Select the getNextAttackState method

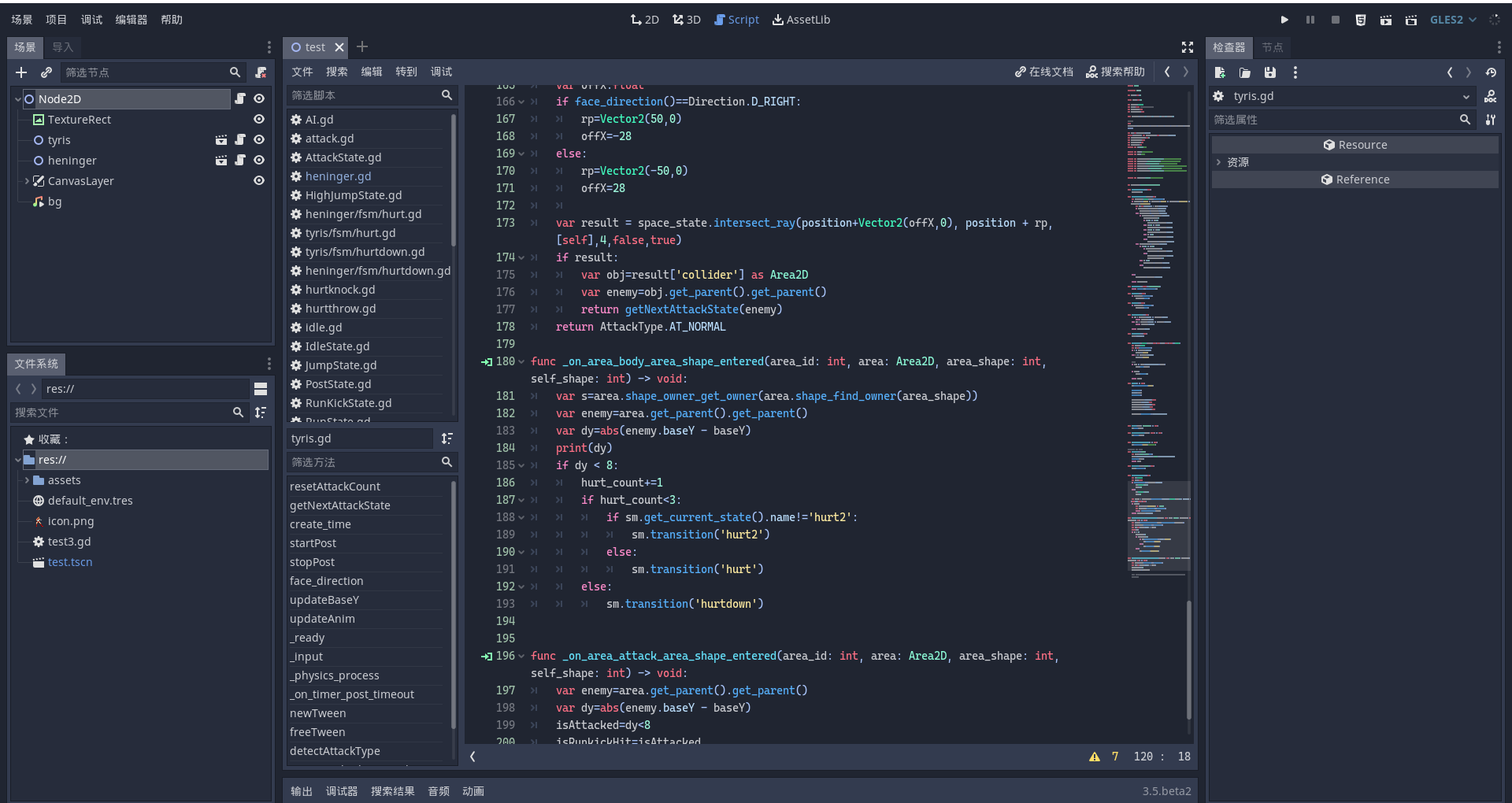340,505
